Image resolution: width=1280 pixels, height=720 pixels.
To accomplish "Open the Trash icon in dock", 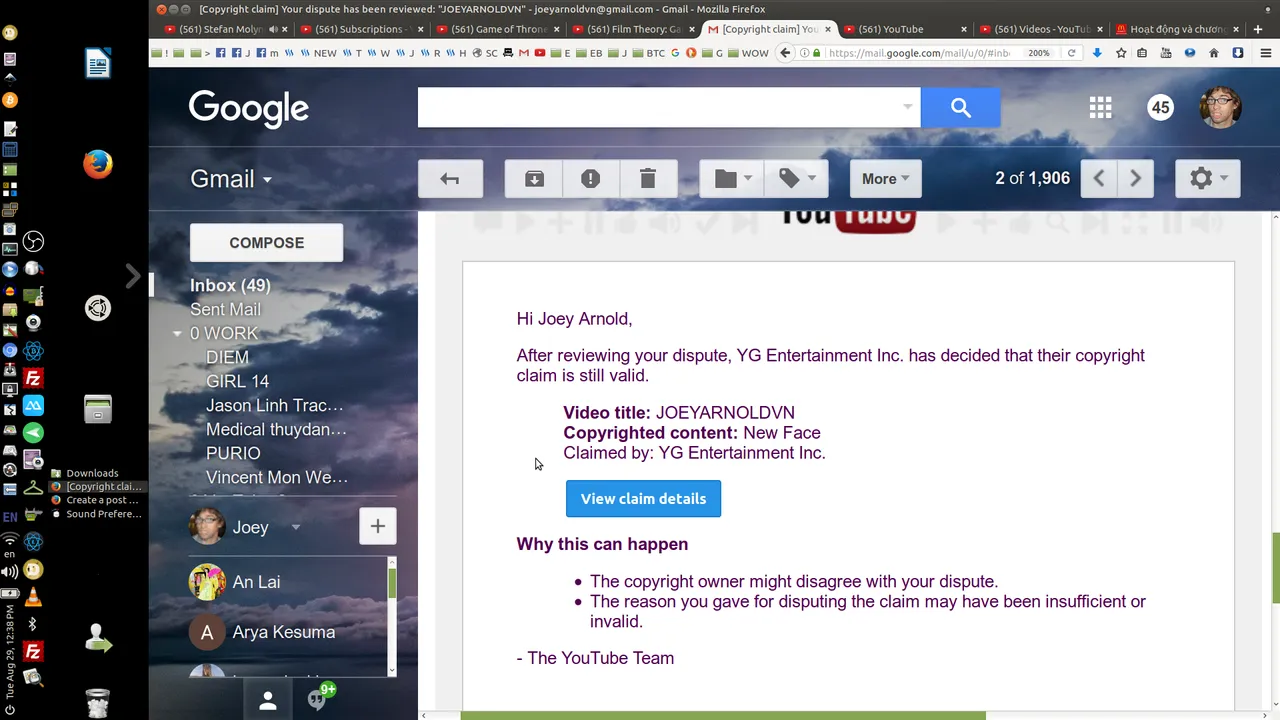I will (x=97, y=704).
